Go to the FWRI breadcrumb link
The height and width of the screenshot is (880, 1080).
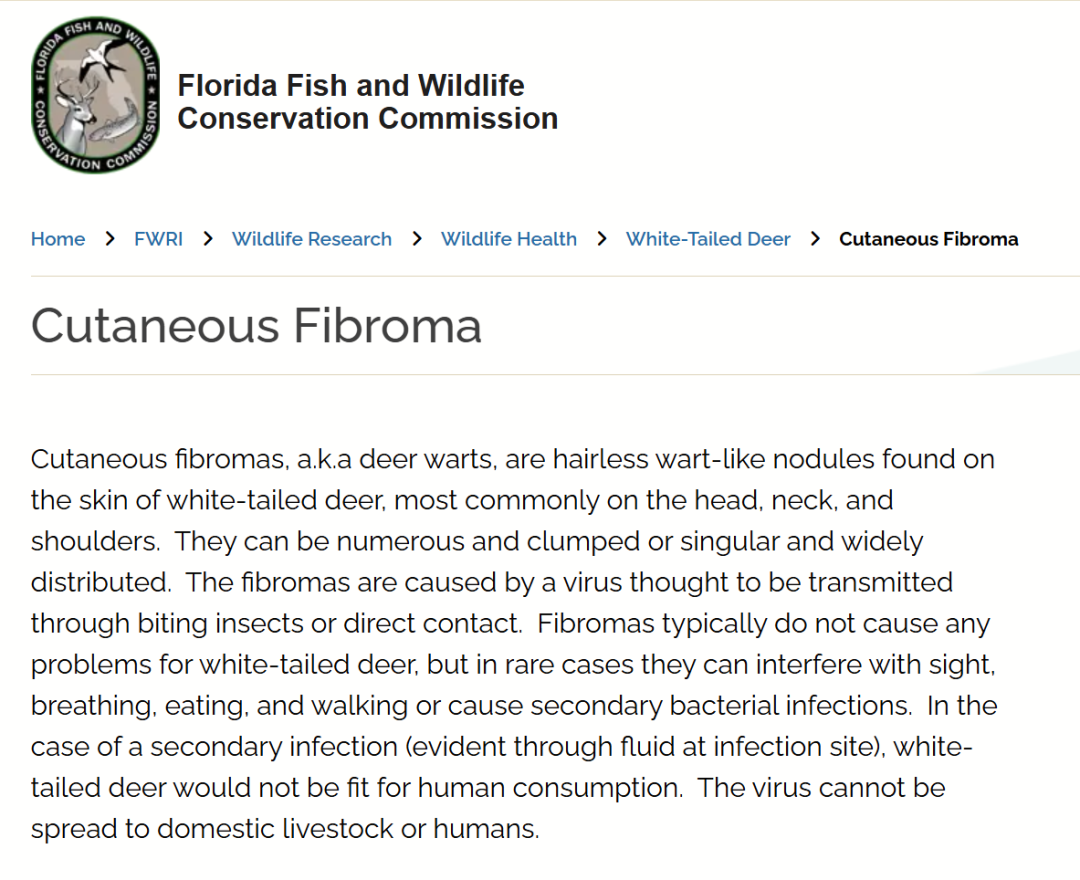point(158,239)
